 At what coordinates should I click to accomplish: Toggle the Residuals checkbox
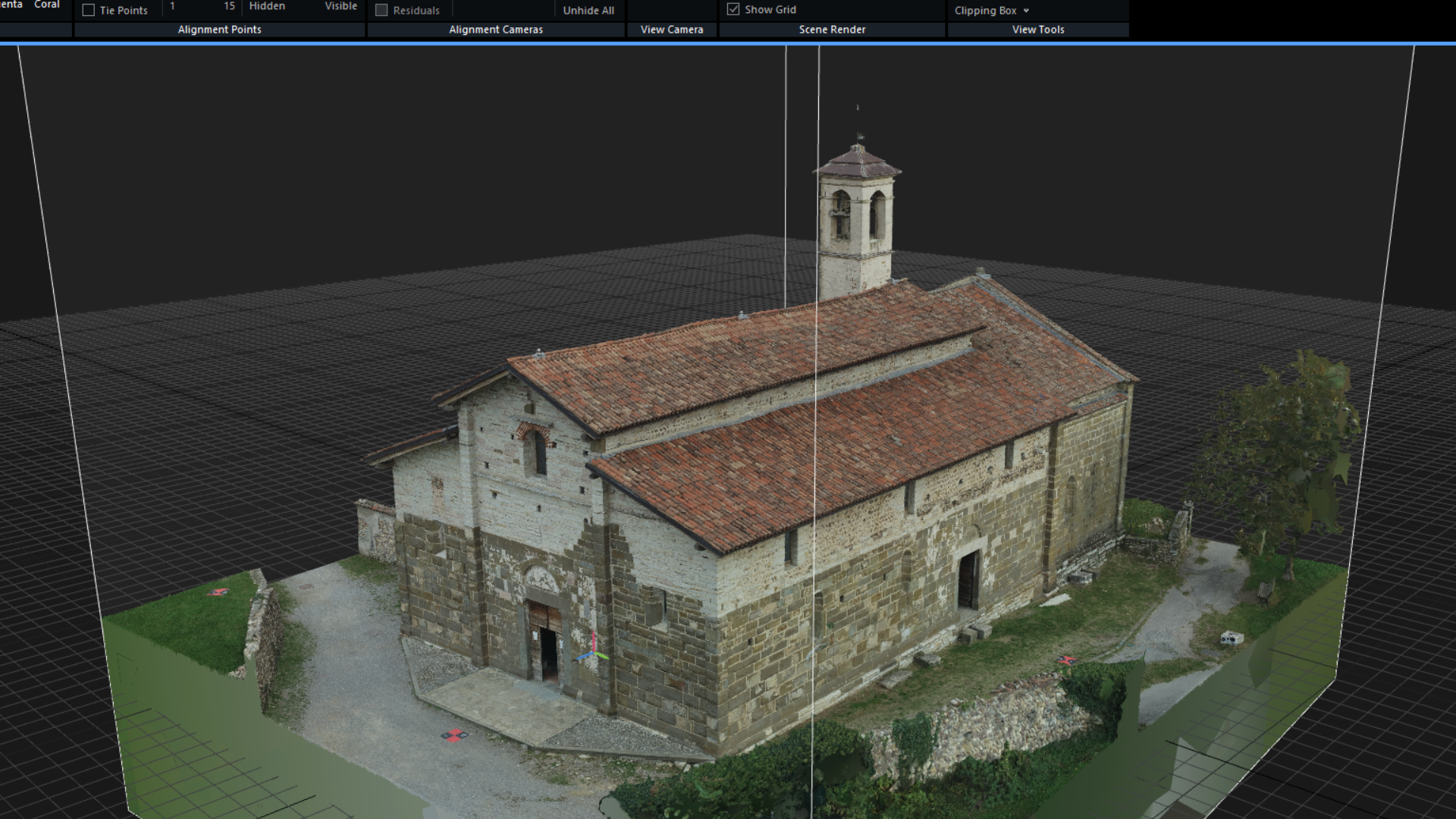coord(381,11)
